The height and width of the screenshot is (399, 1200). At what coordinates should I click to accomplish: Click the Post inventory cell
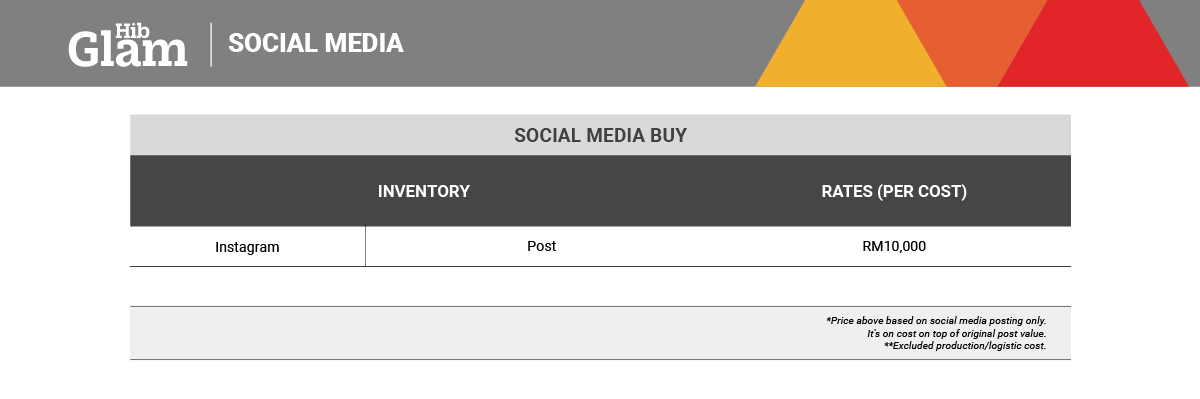(x=541, y=246)
